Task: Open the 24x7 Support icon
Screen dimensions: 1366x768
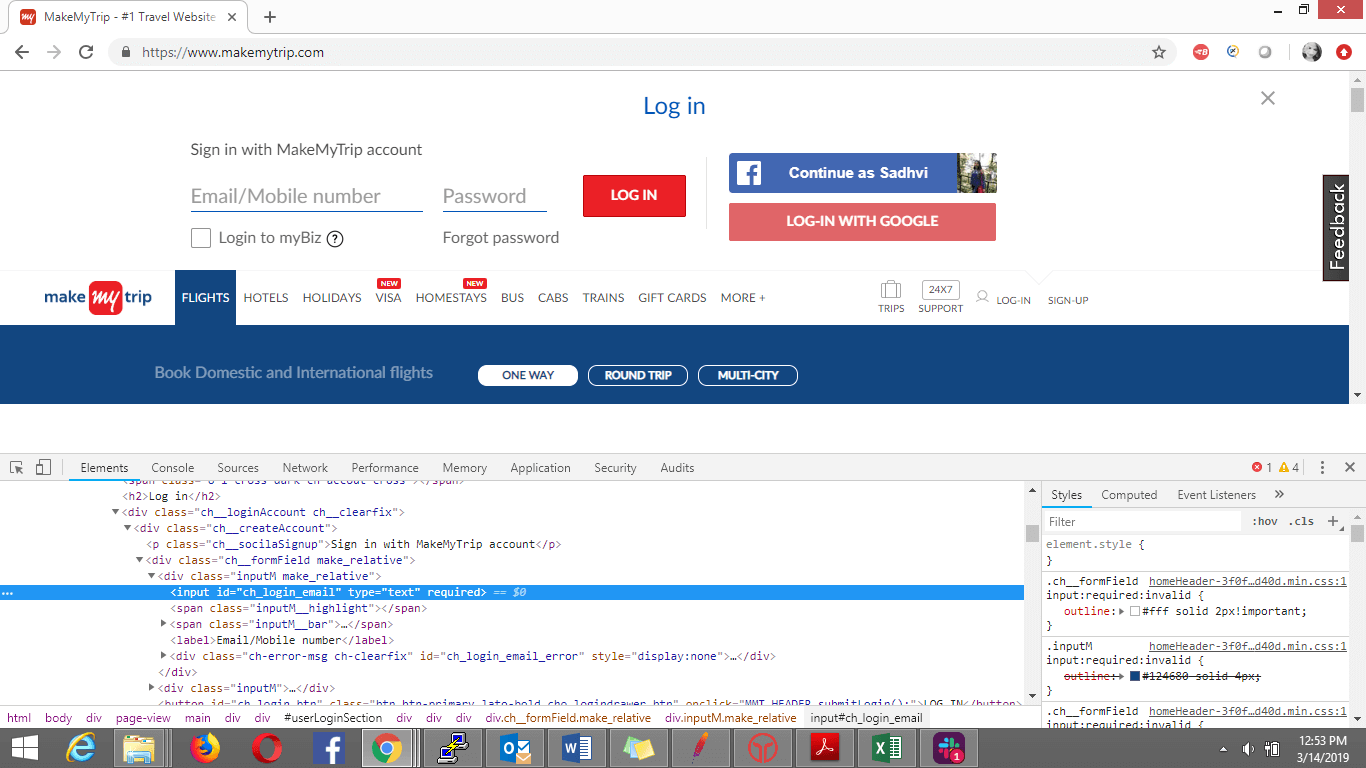Action: coord(940,291)
